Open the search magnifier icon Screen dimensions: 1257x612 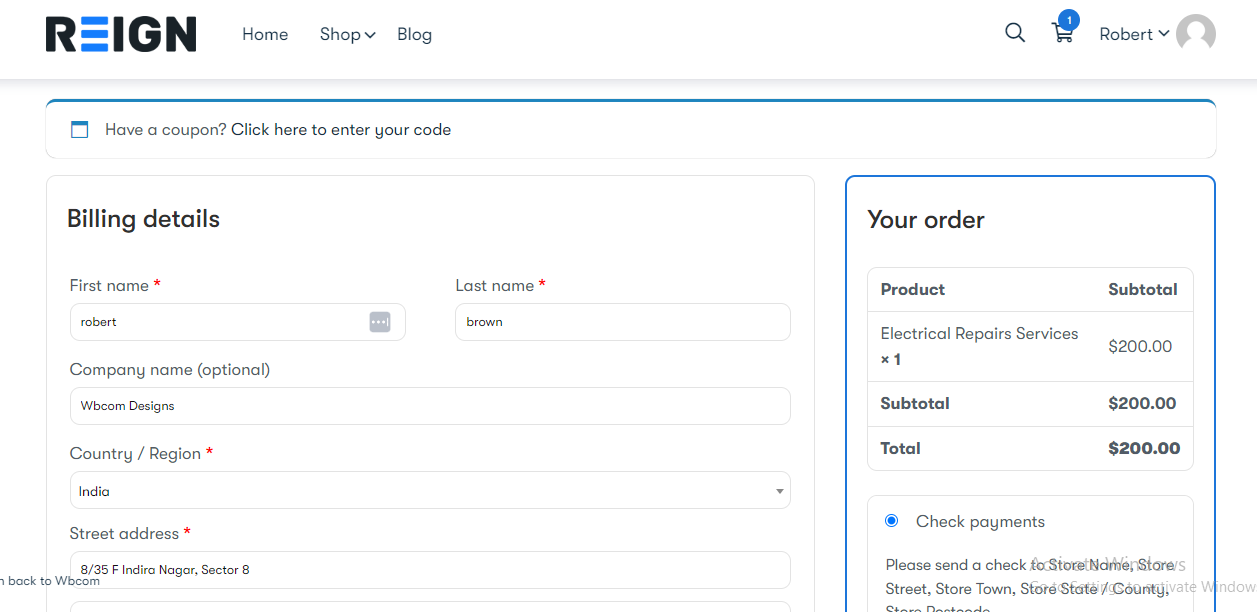[1015, 33]
